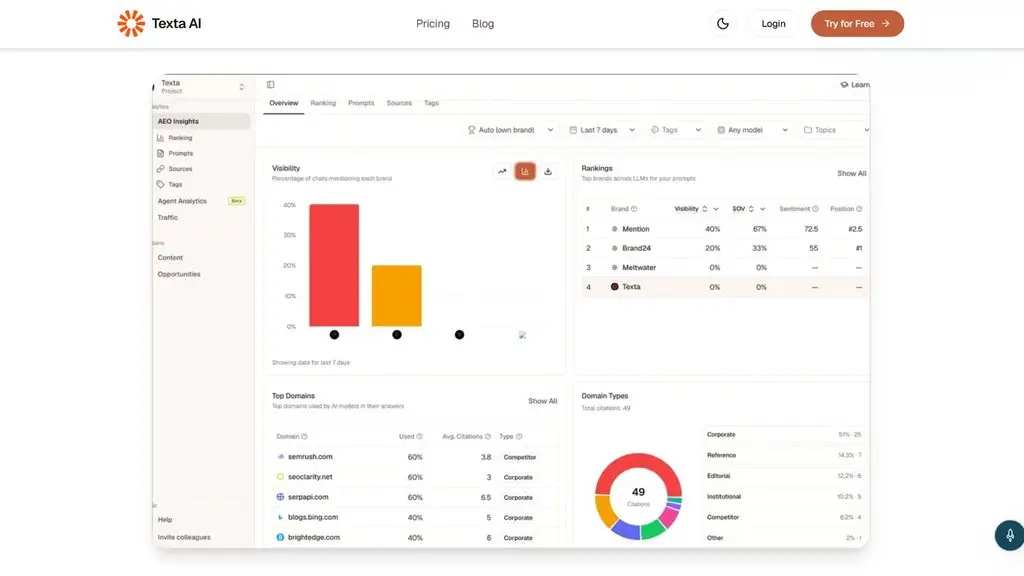
Task: Click Avg. Citations info icon
Action: click(x=487, y=436)
